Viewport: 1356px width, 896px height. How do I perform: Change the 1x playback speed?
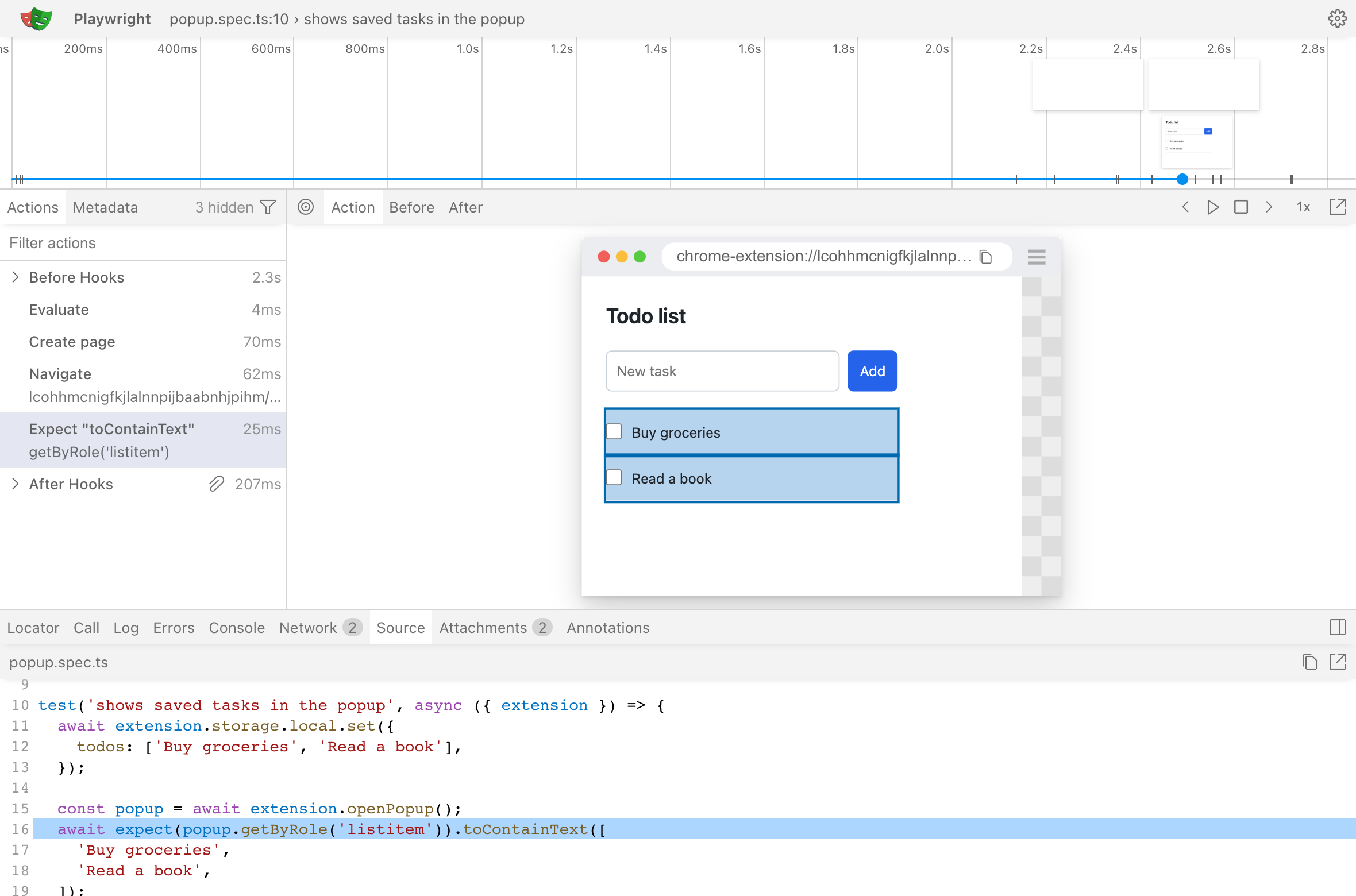pyautogui.click(x=1303, y=207)
